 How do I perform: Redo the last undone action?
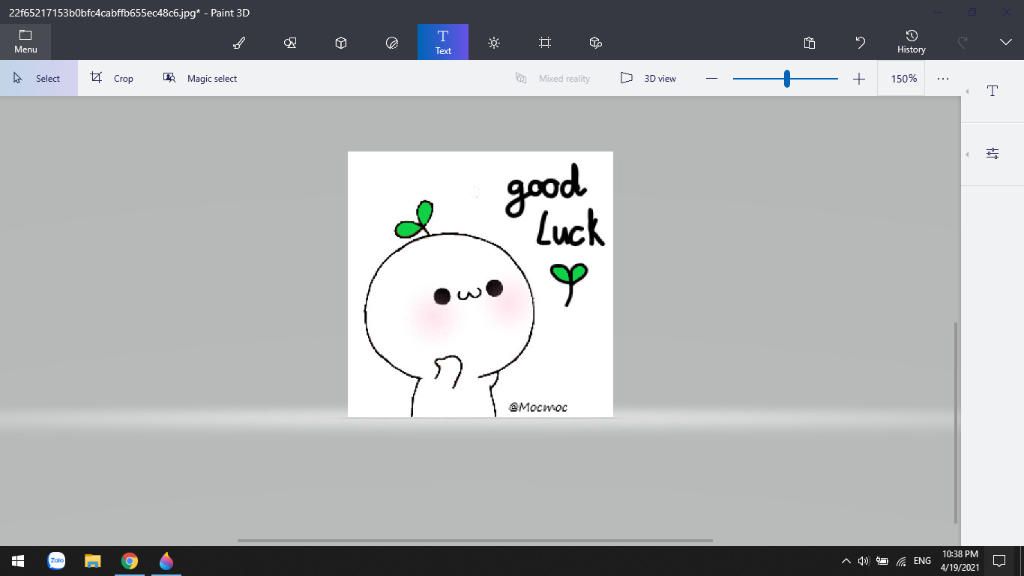pos(962,42)
